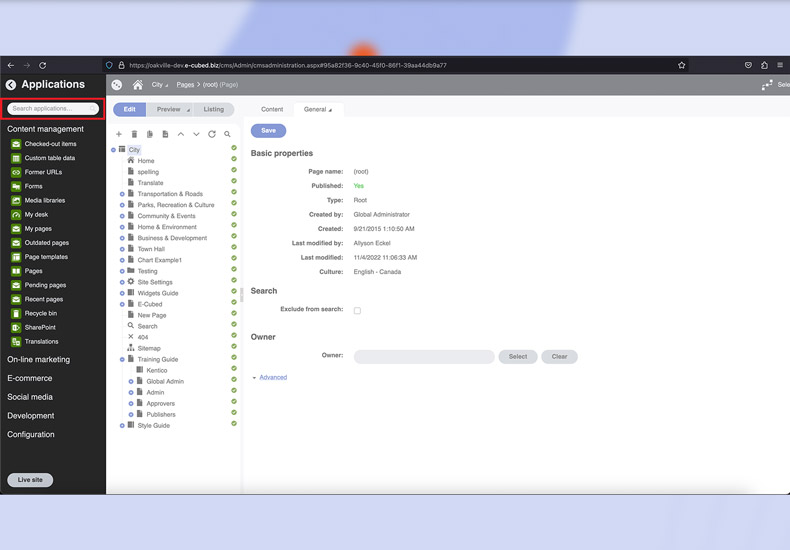Open the Recycle bin application

40,313
